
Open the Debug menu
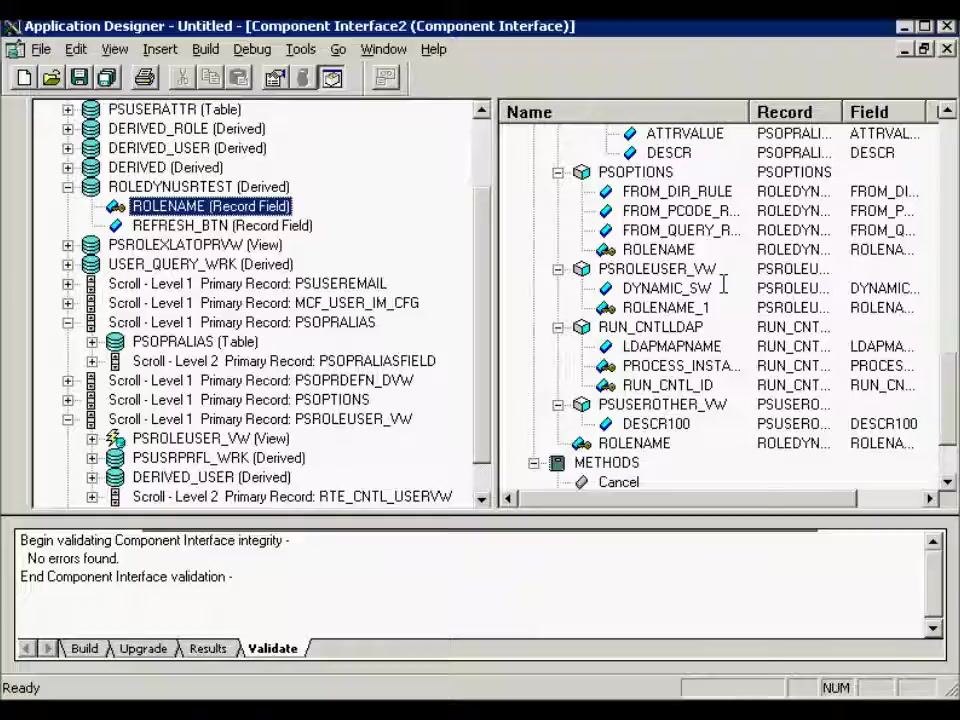252,49
